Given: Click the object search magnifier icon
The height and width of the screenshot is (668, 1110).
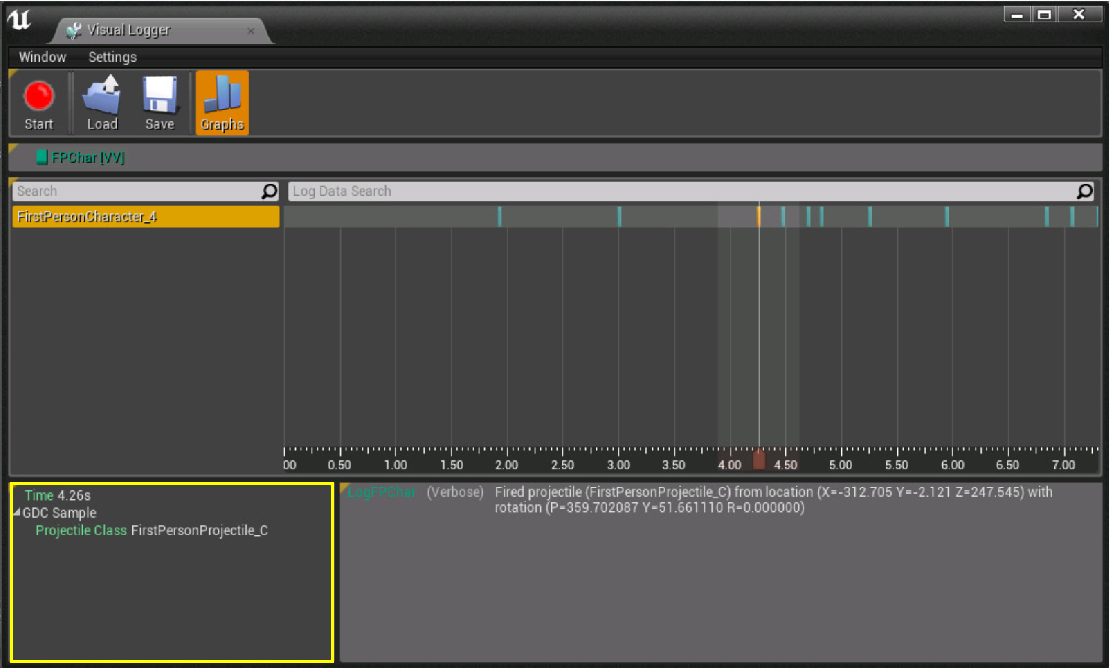Looking at the screenshot, I should pyautogui.click(x=270, y=191).
